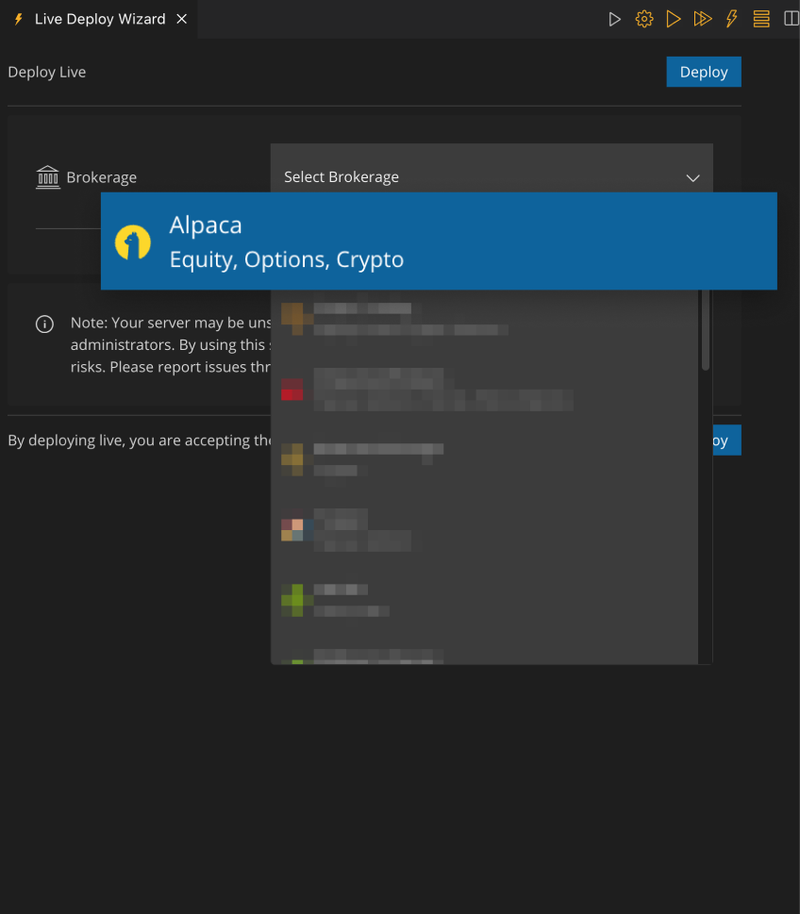The image size is (800, 914).
Task: Open project settings via gear icon
Action: point(644,19)
